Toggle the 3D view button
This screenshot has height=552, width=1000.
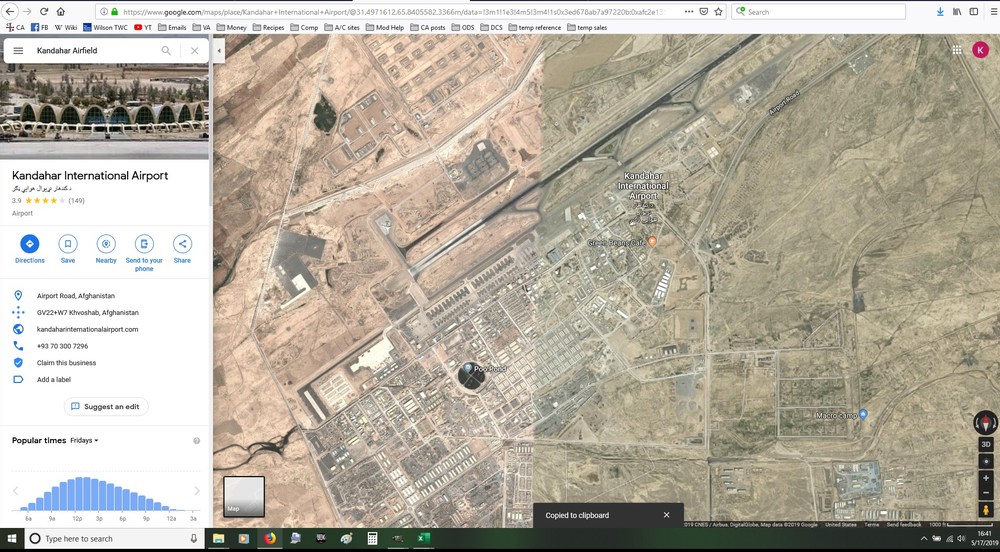[985, 444]
